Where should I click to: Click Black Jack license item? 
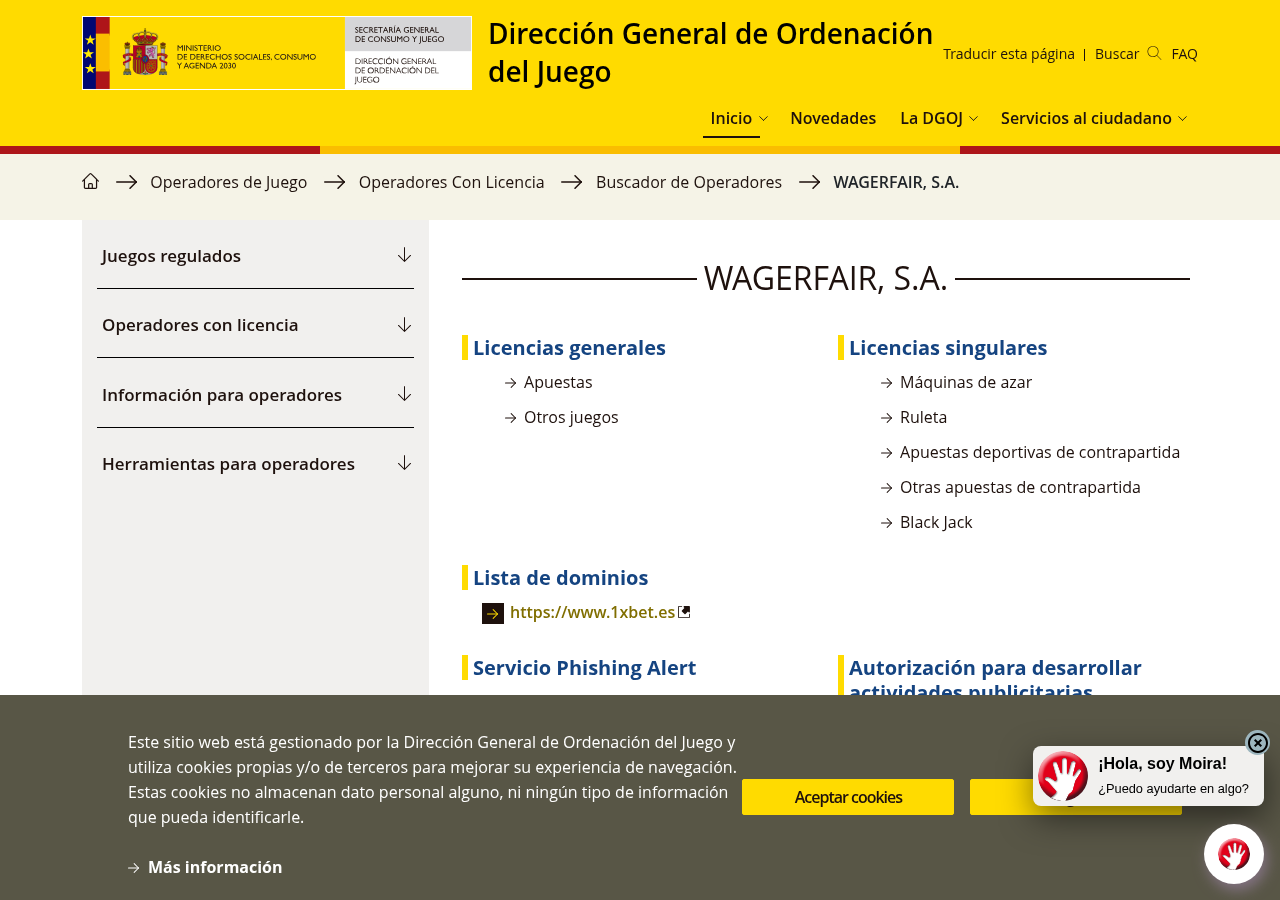[936, 522]
